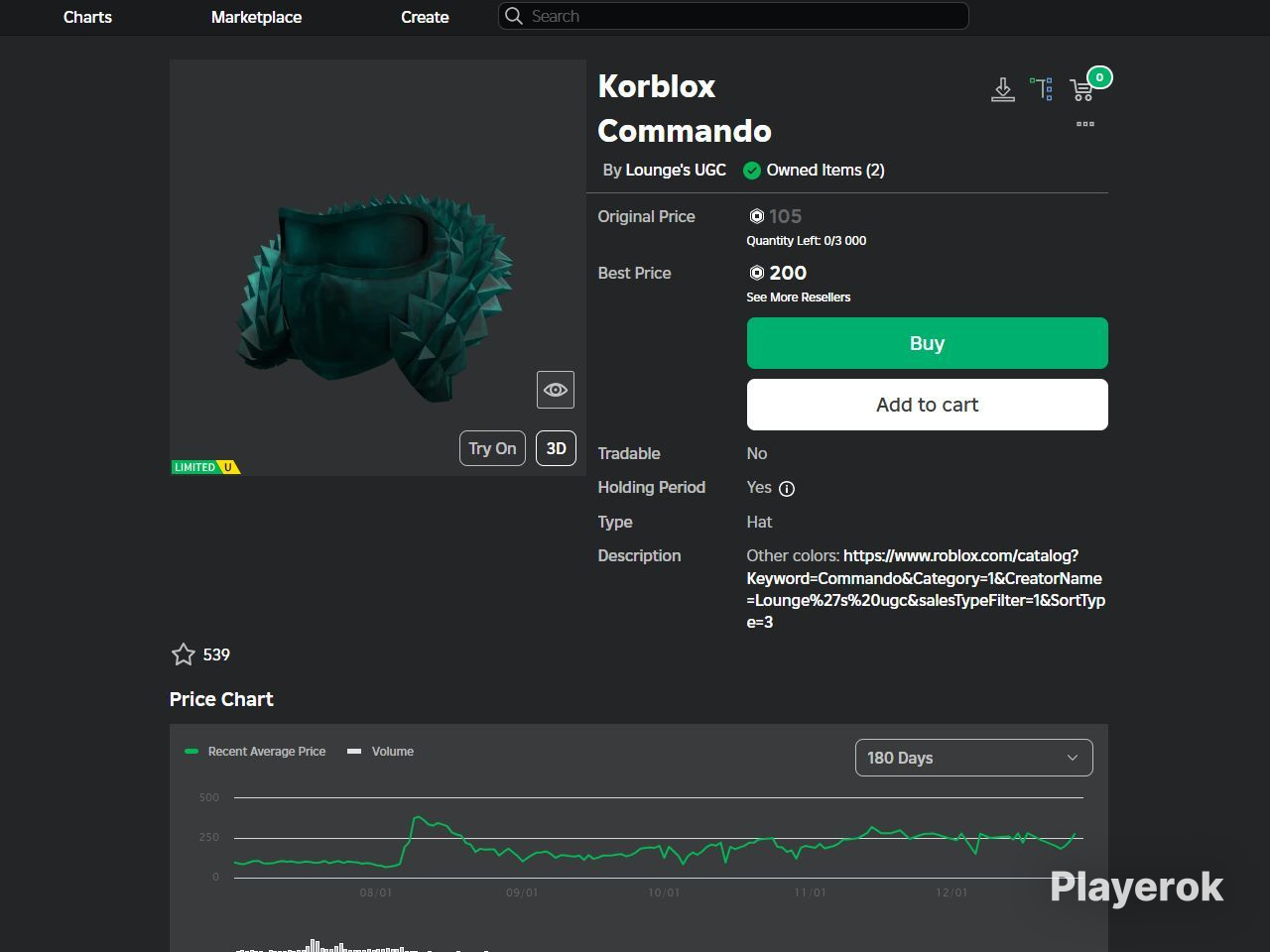This screenshot has height=952, width=1270.
Task: Click the Tradable value No
Action: tap(757, 453)
